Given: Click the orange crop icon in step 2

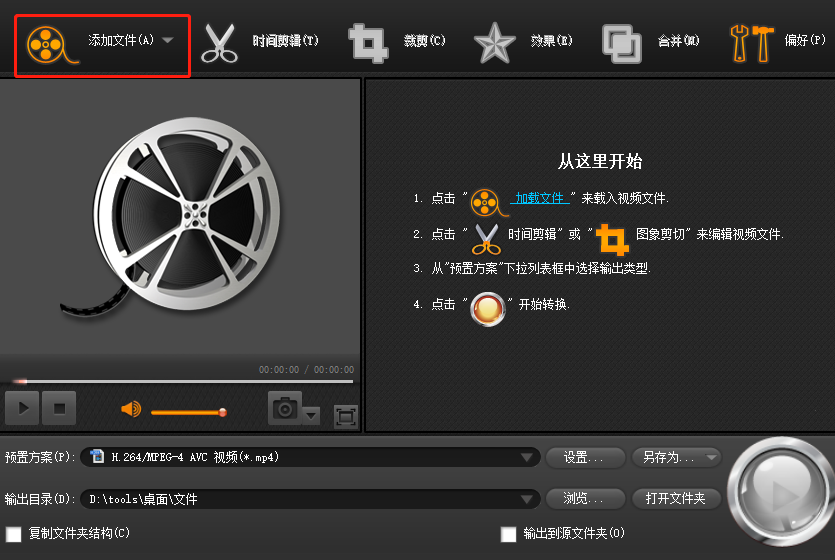Looking at the screenshot, I should [x=612, y=239].
